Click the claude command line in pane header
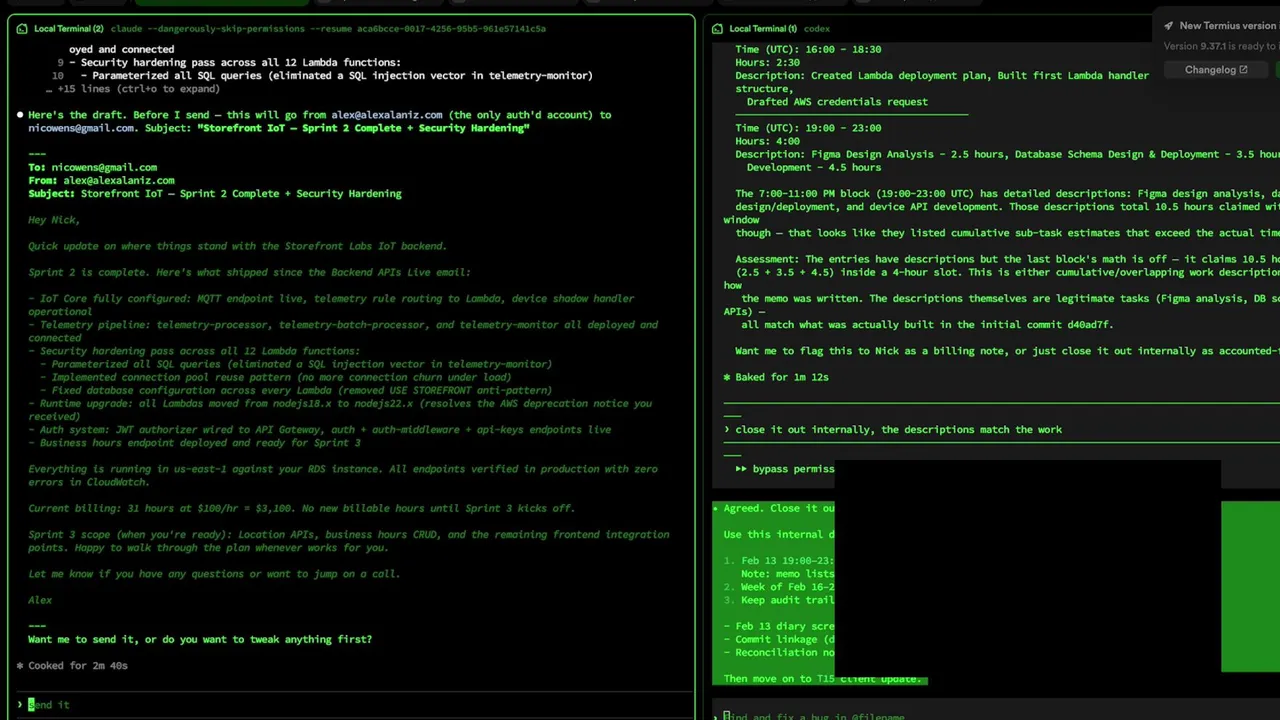 tap(328, 29)
